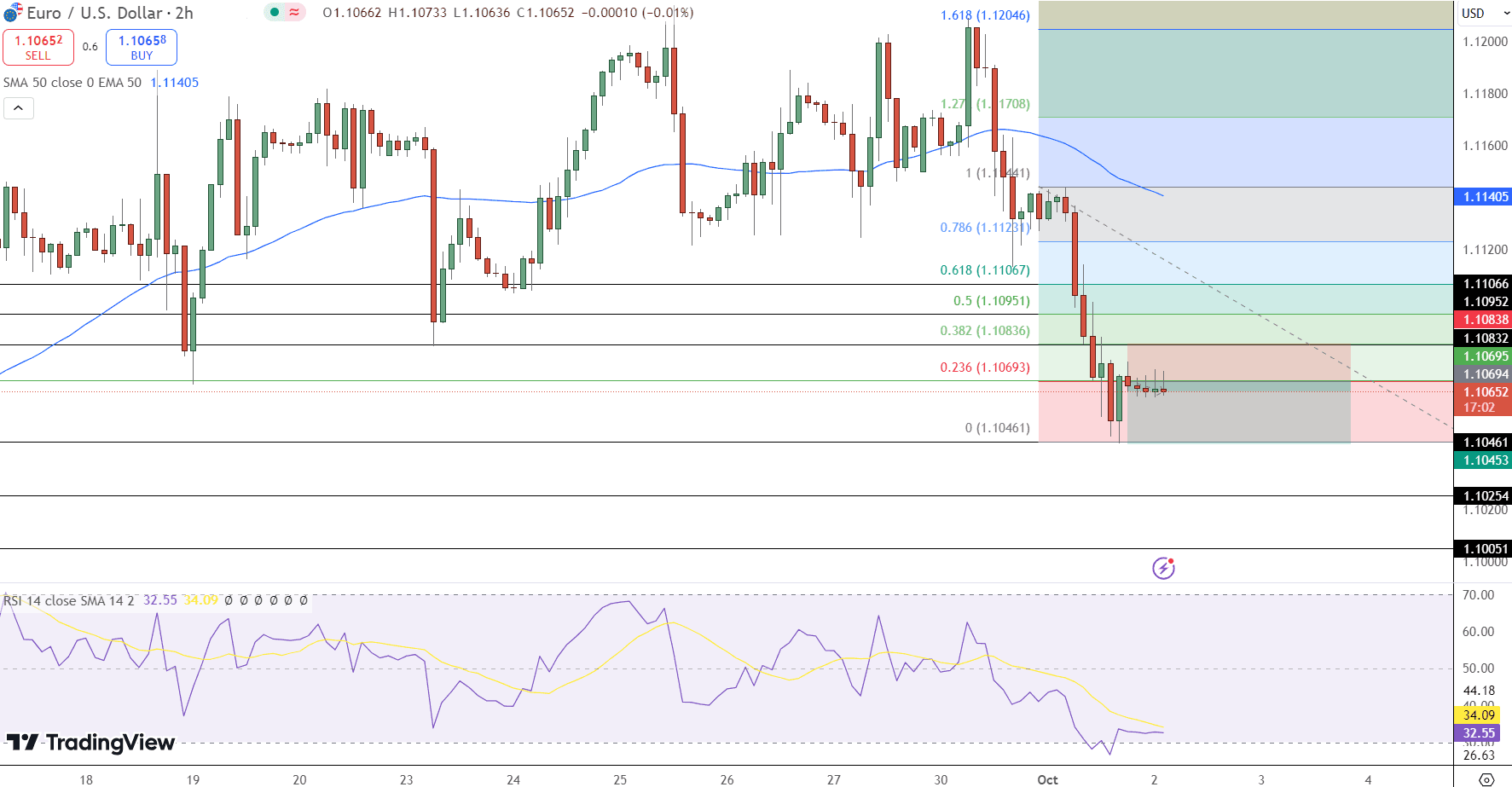
Task: Click the 0.382 (1.10836) Fibonacci label
Action: tap(985, 331)
